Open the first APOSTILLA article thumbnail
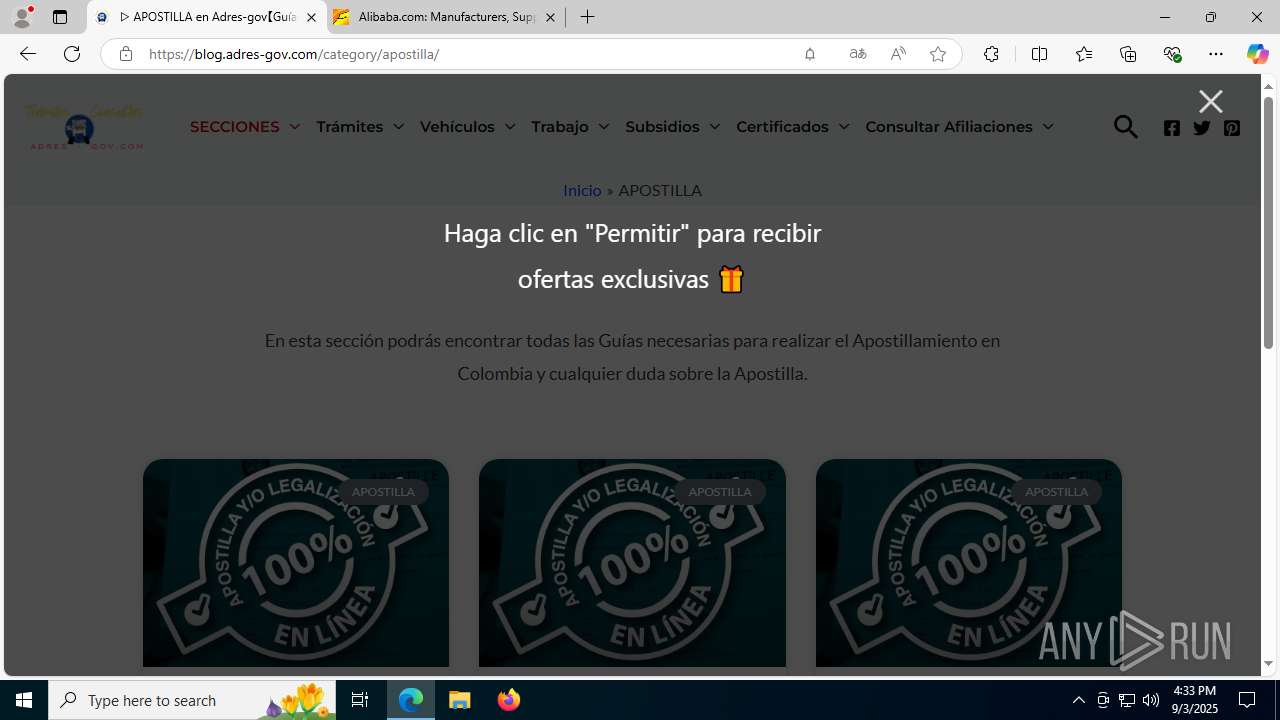1280x720 pixels. [296, 563]
